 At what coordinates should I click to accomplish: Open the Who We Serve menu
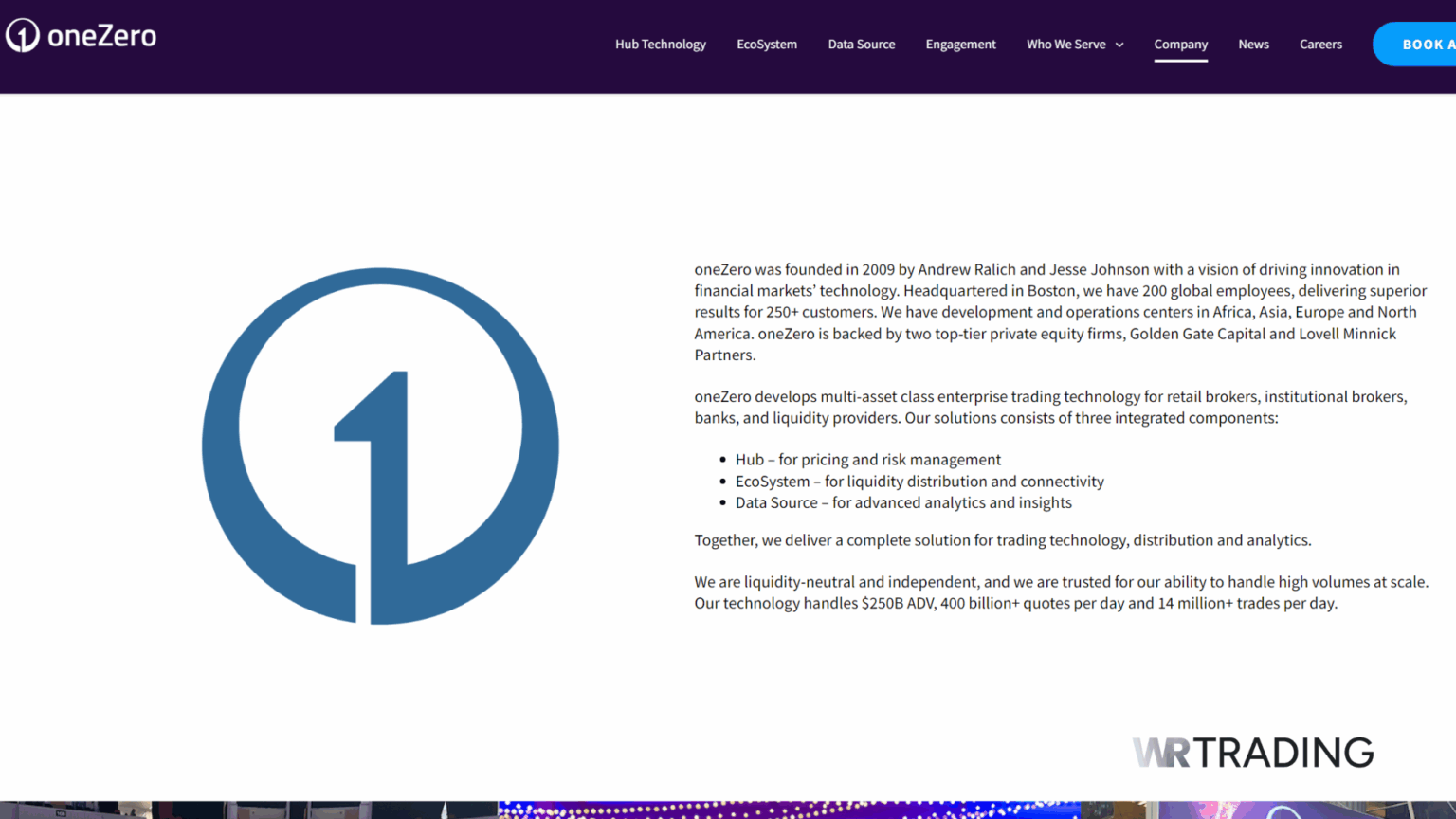1065,45
